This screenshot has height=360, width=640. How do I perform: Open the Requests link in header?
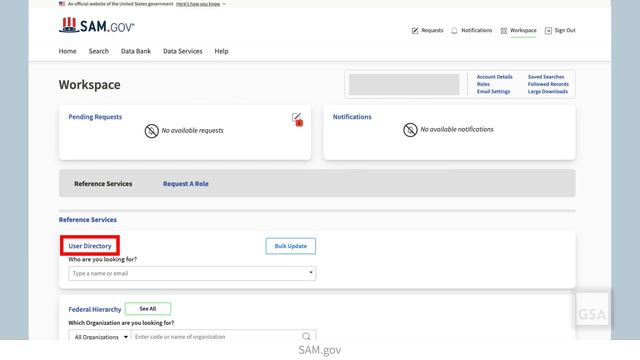[x=432, y=30]
